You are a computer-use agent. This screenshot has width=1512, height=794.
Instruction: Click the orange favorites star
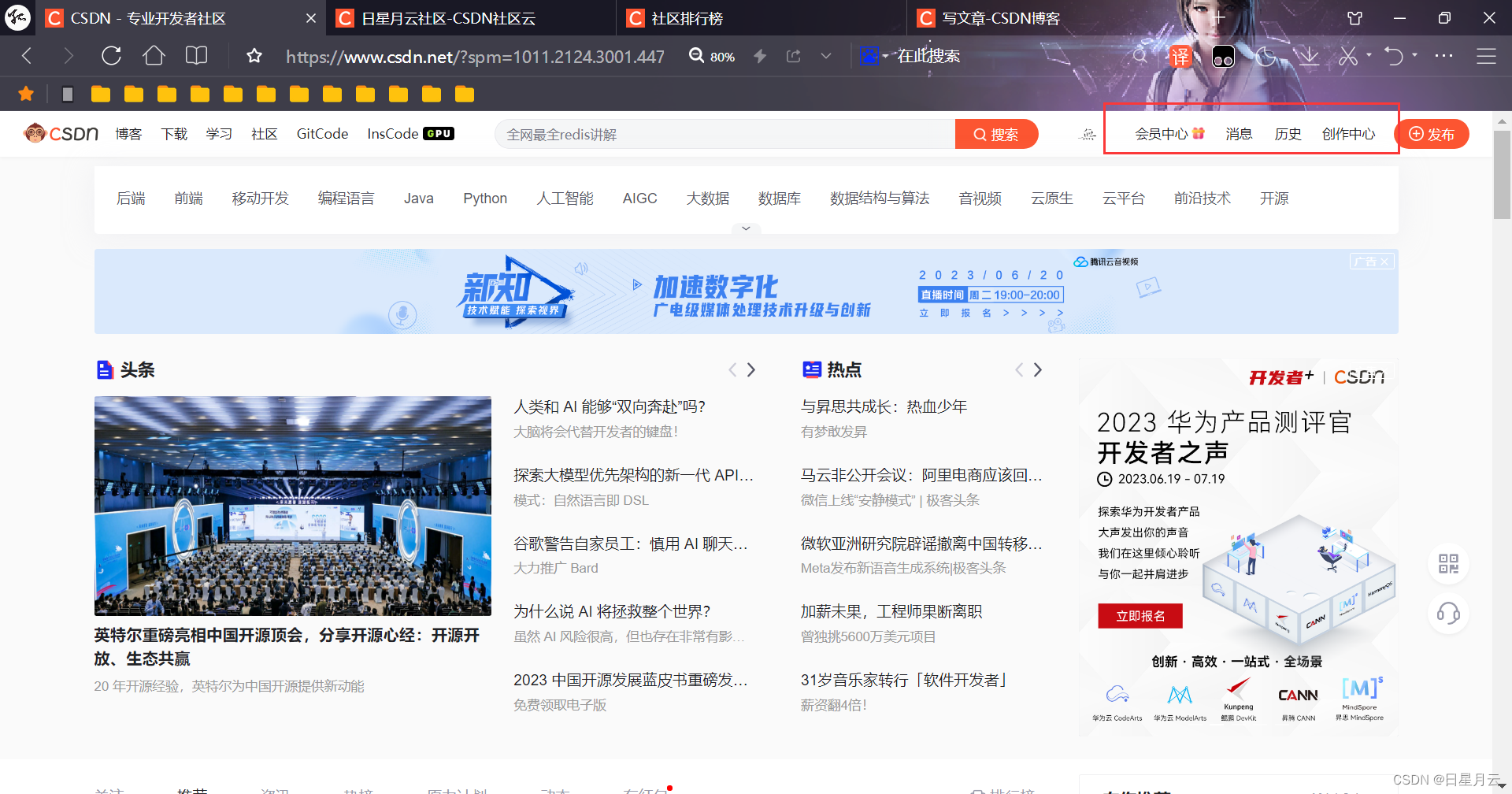coord(26,95)
